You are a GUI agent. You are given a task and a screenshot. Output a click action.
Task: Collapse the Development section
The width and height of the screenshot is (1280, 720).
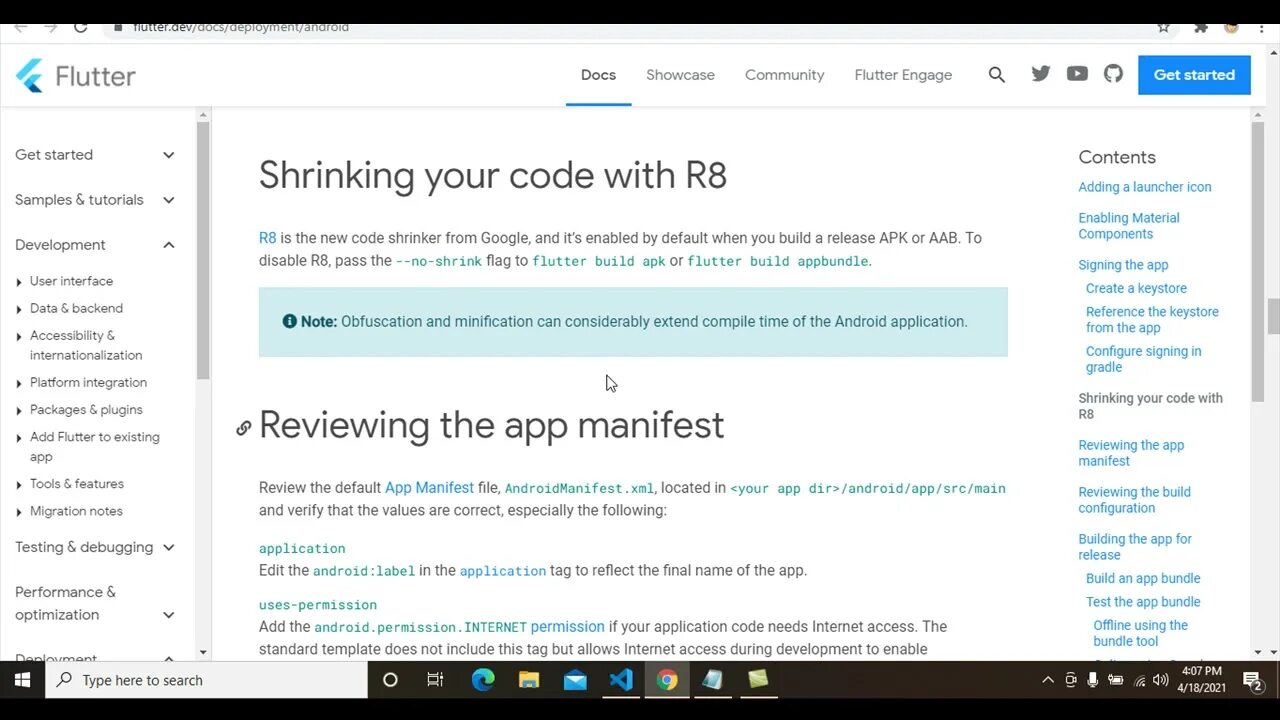pos(95,245)
